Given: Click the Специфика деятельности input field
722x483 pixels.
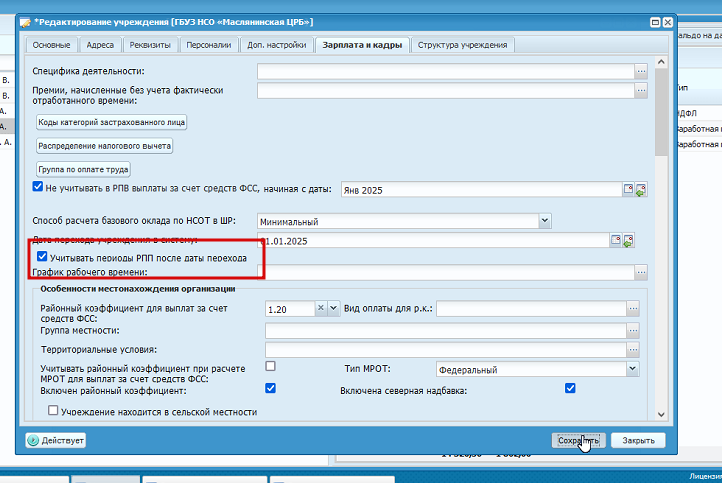Looking at the screenshot, I should coord(446,71).
